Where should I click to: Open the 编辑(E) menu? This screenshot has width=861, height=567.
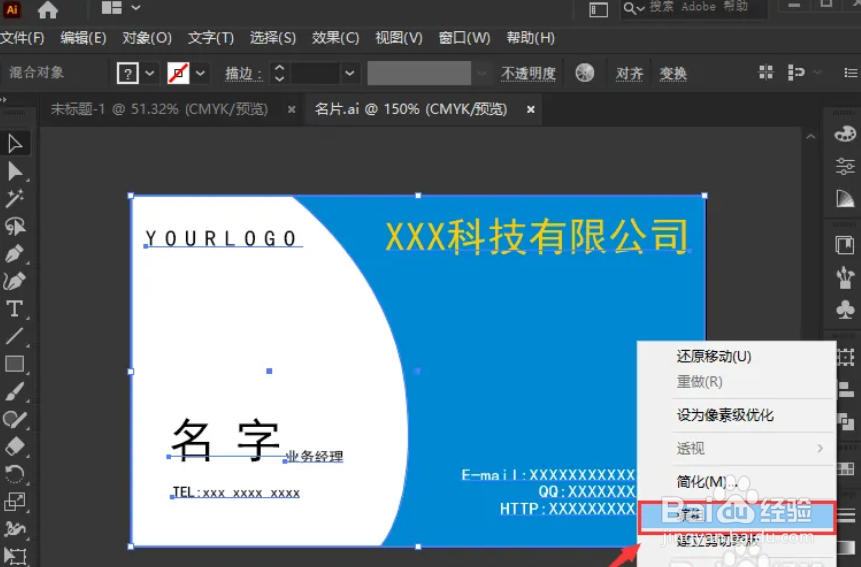pyautogui.click(x=83, y=38)
